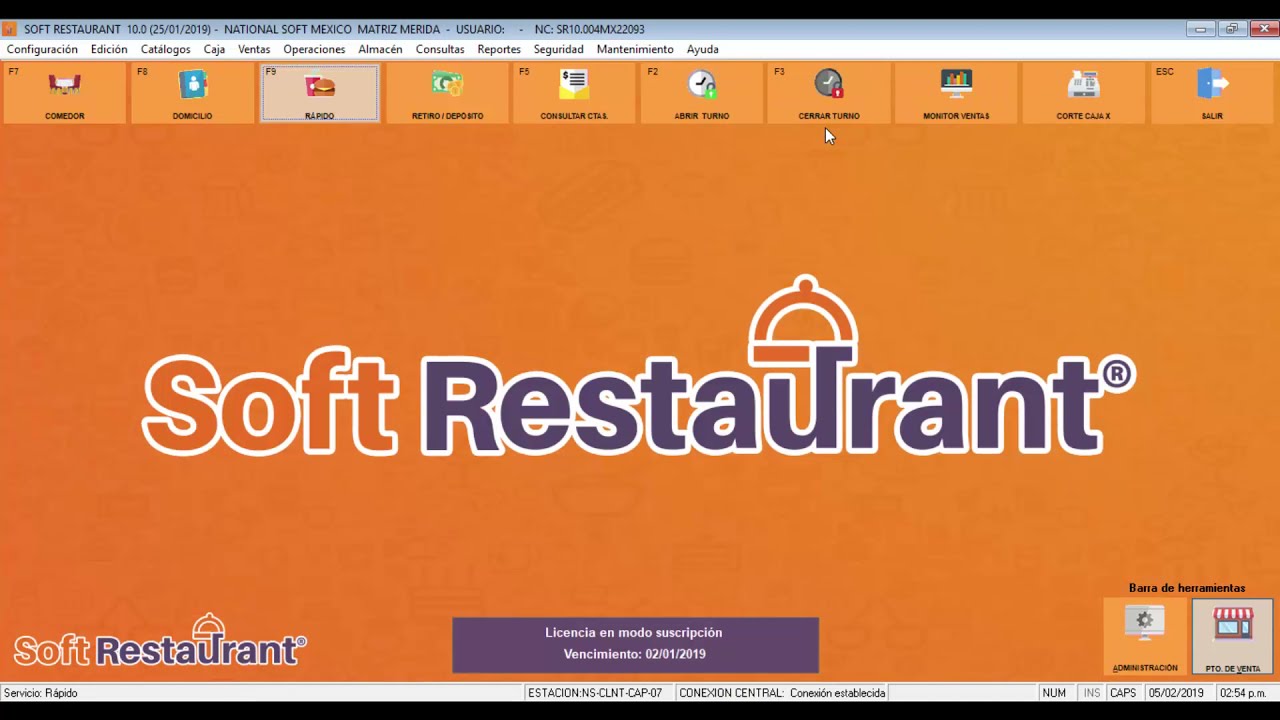Screen dimensions: 1280x720
Task: Click the time 02:54 p.m. in status bar
Action: 1243,693
